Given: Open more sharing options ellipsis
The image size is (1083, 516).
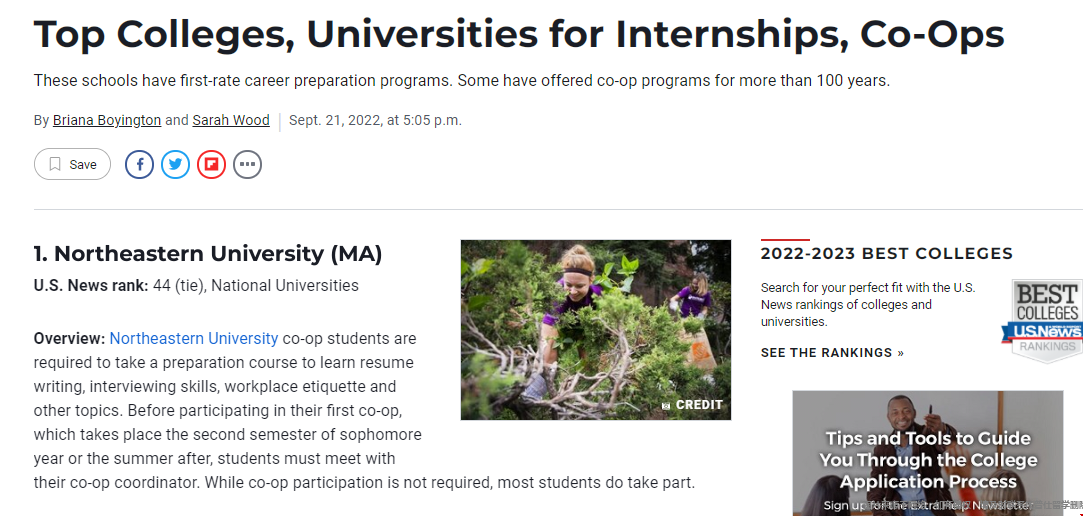Looking at the screenshot, I should [x=247, y=164].
